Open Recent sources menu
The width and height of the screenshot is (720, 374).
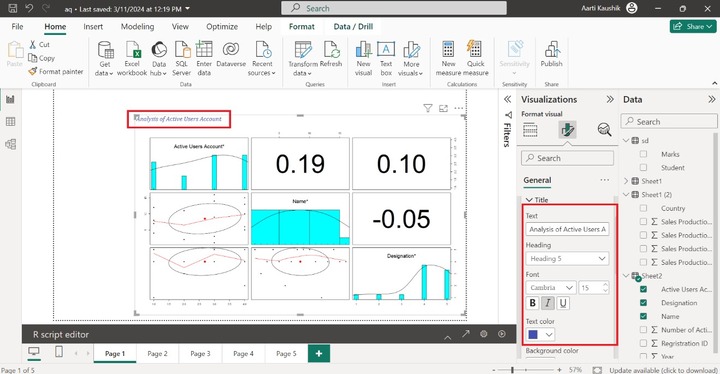tap(262, 58)
